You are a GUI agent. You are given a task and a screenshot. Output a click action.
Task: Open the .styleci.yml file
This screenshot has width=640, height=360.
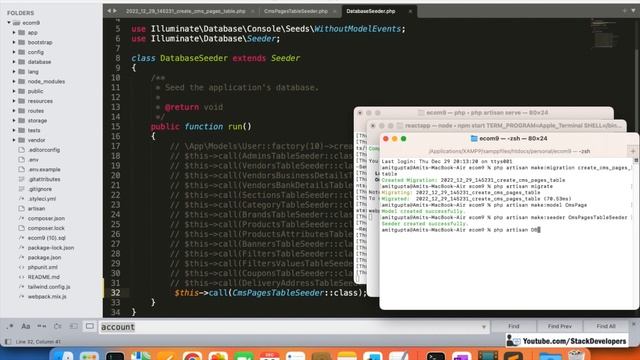click(42, 199)
